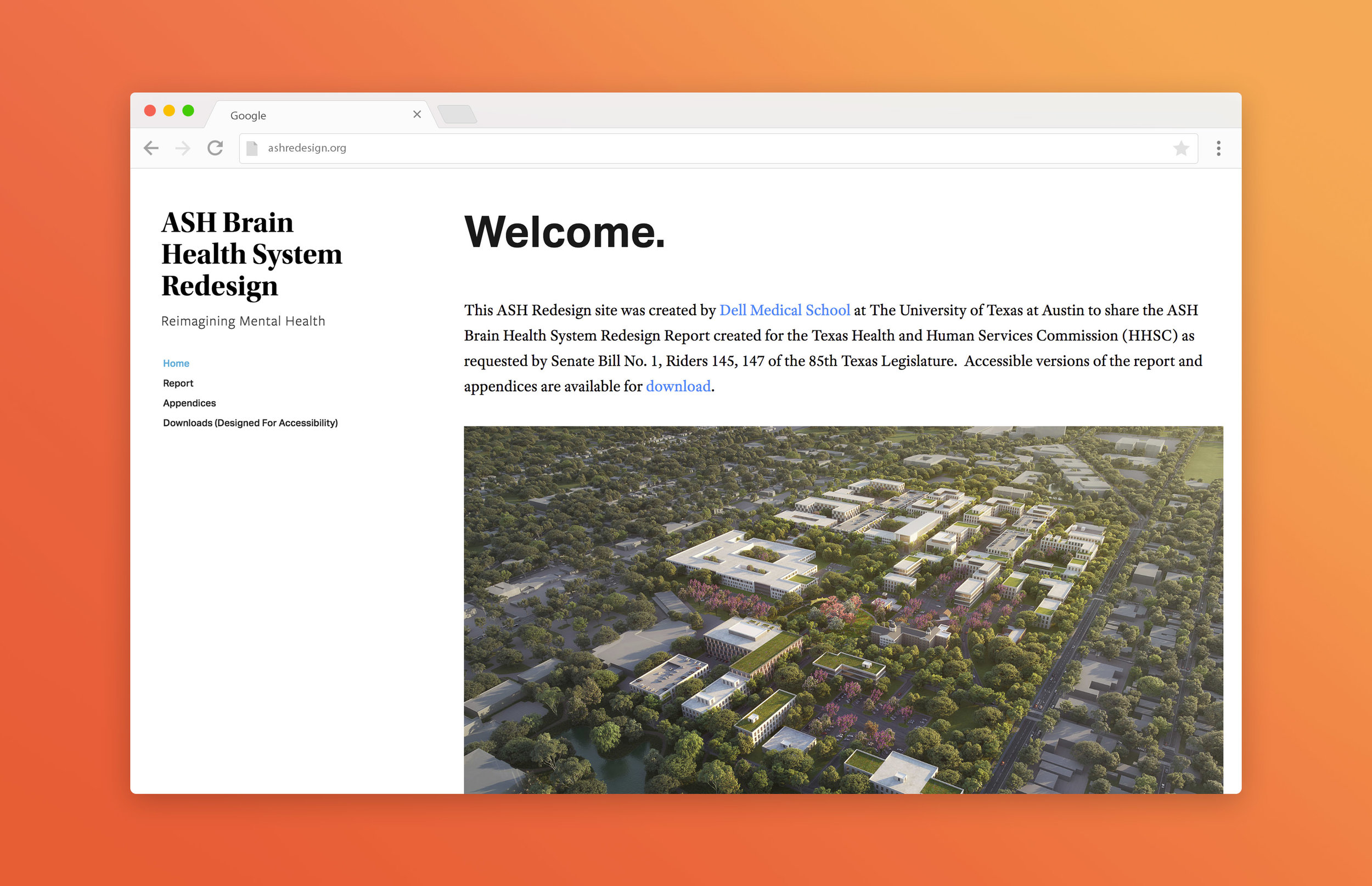
Task: Click the Welcome. heading
Action: 565,232
